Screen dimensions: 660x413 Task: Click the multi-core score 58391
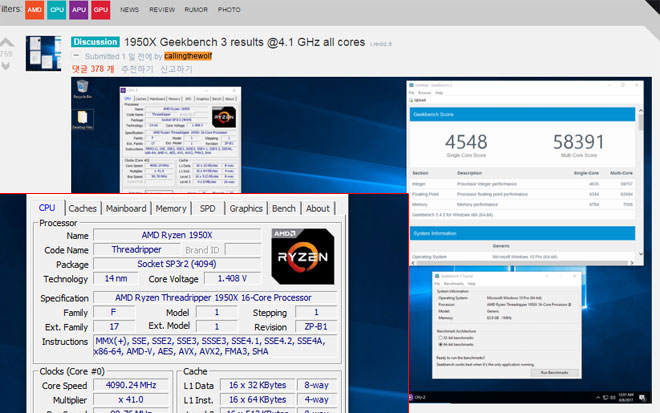(x=578, y=142)
